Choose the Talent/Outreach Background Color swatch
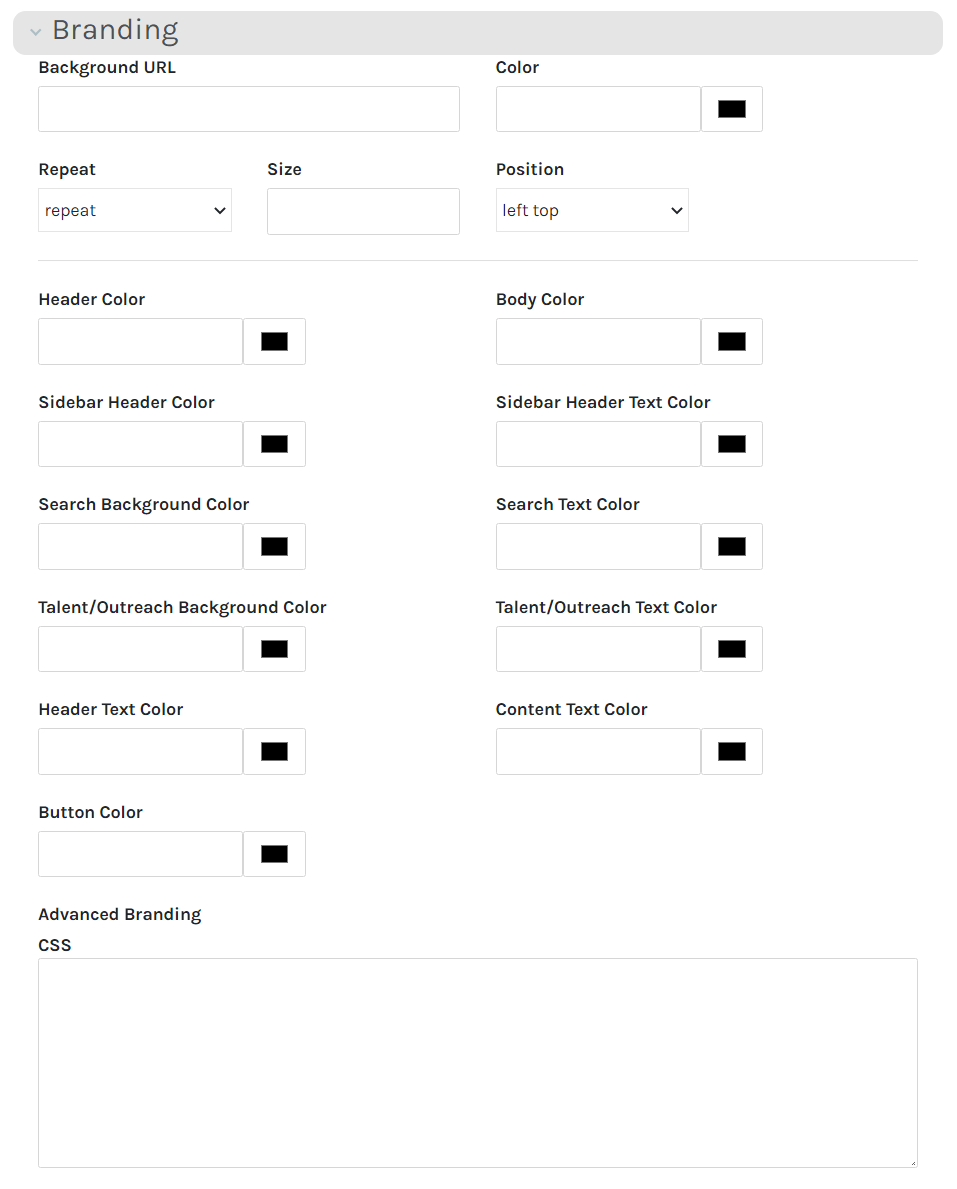 coord(274,649)
